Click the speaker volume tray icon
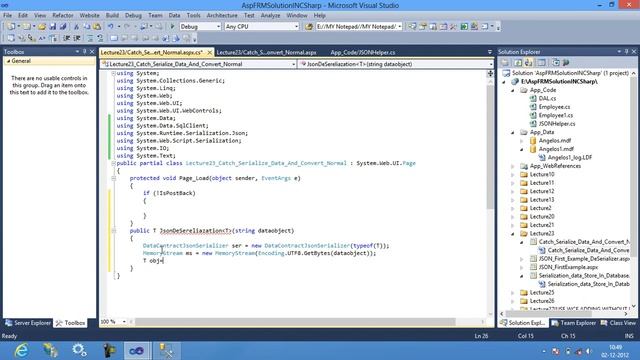 (589, 351)
